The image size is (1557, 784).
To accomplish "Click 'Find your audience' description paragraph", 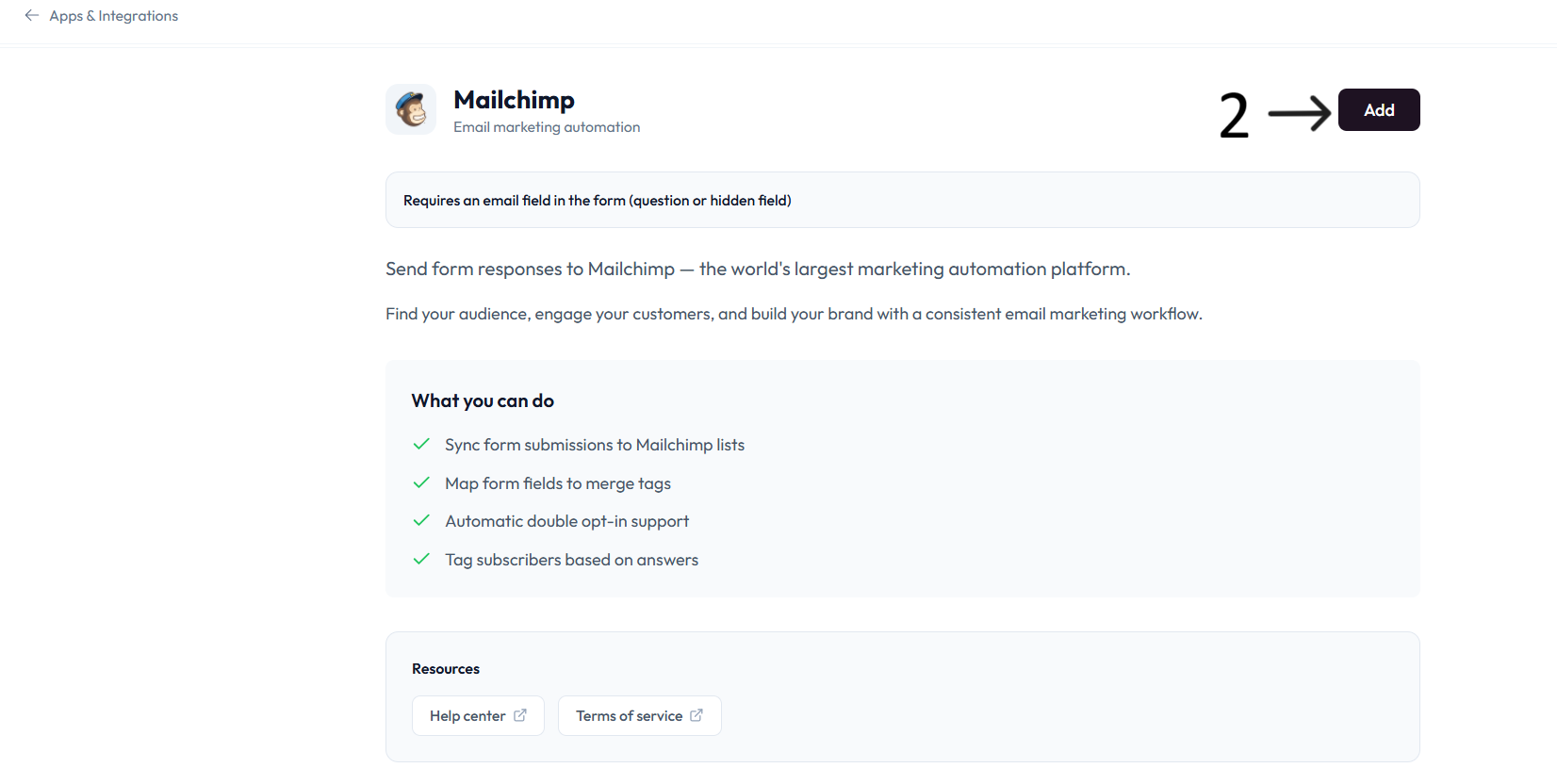I will click(794, 314).
